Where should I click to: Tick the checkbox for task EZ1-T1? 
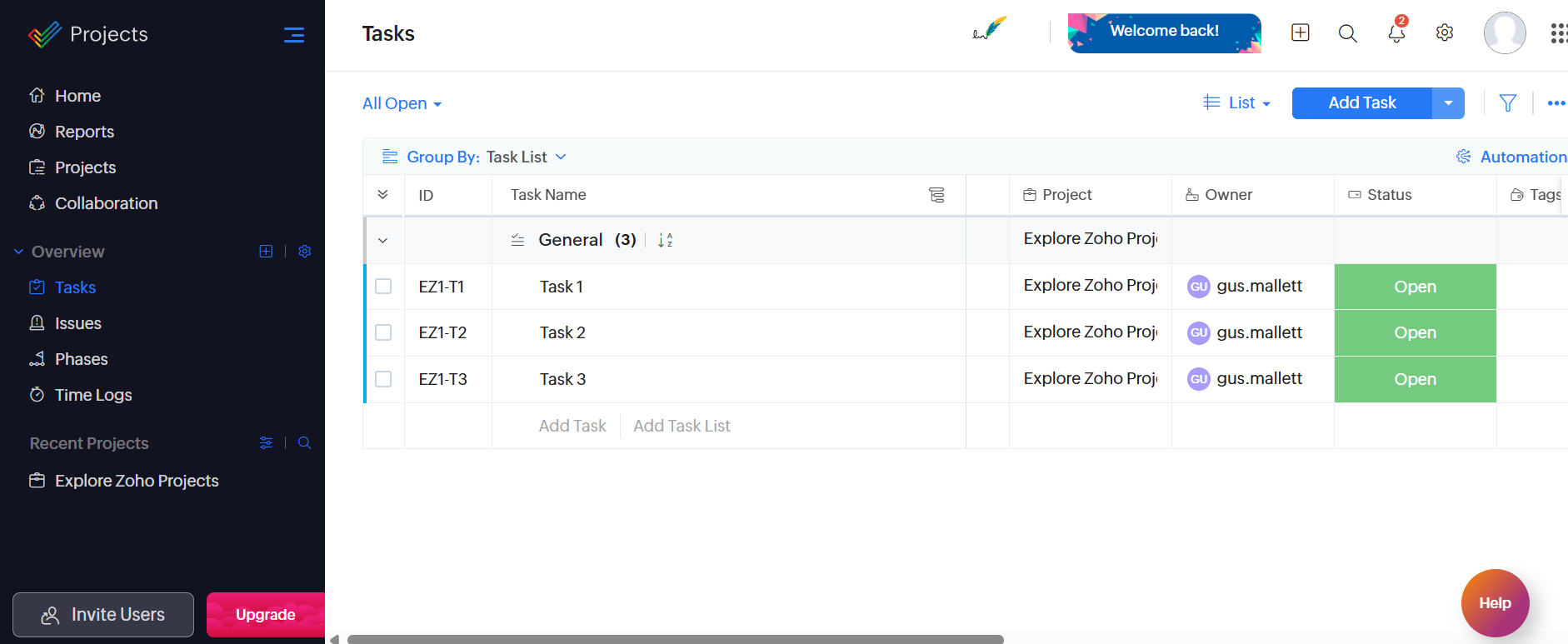pos(383,286)
